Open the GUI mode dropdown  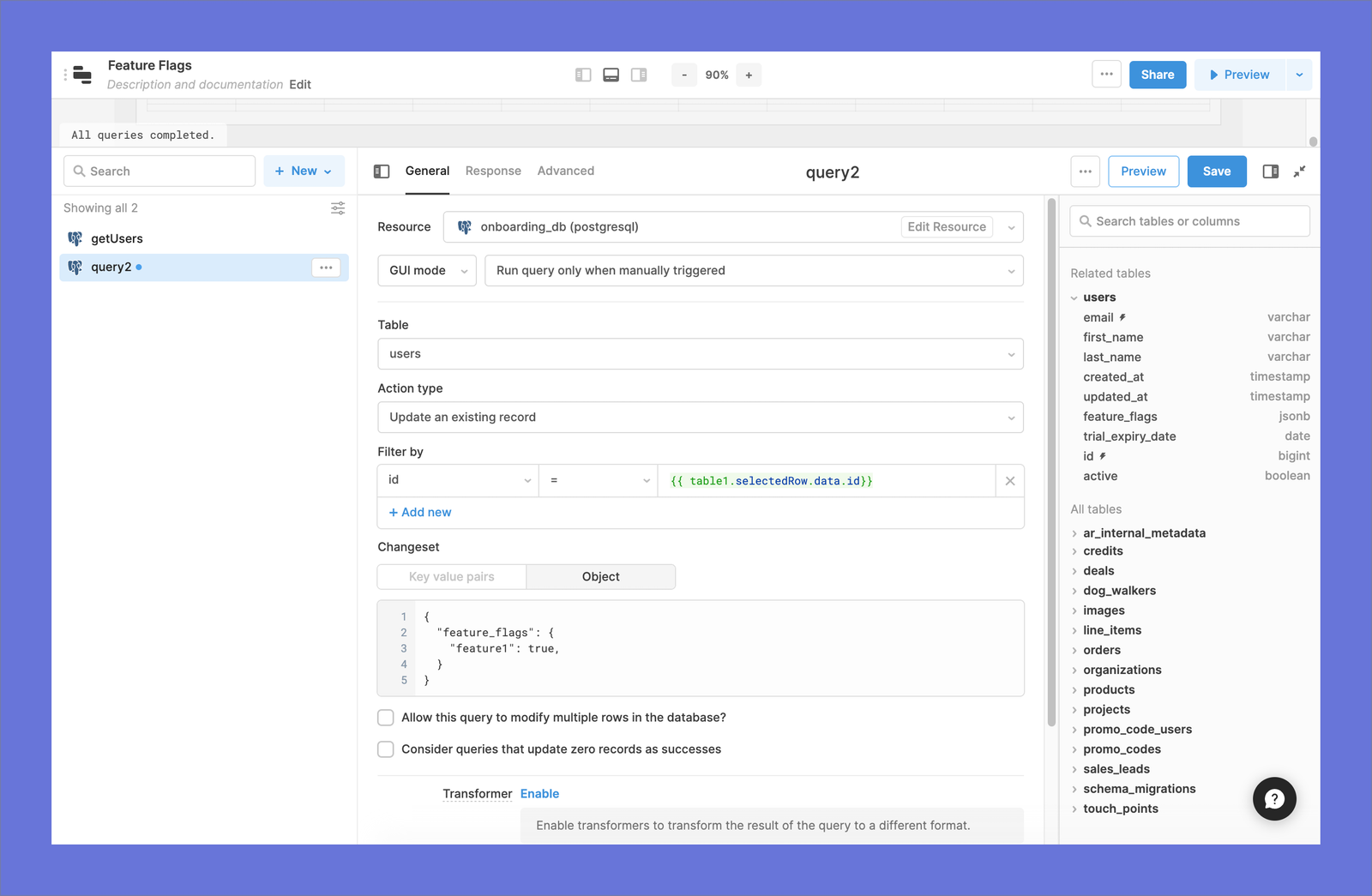coord(426,271)
